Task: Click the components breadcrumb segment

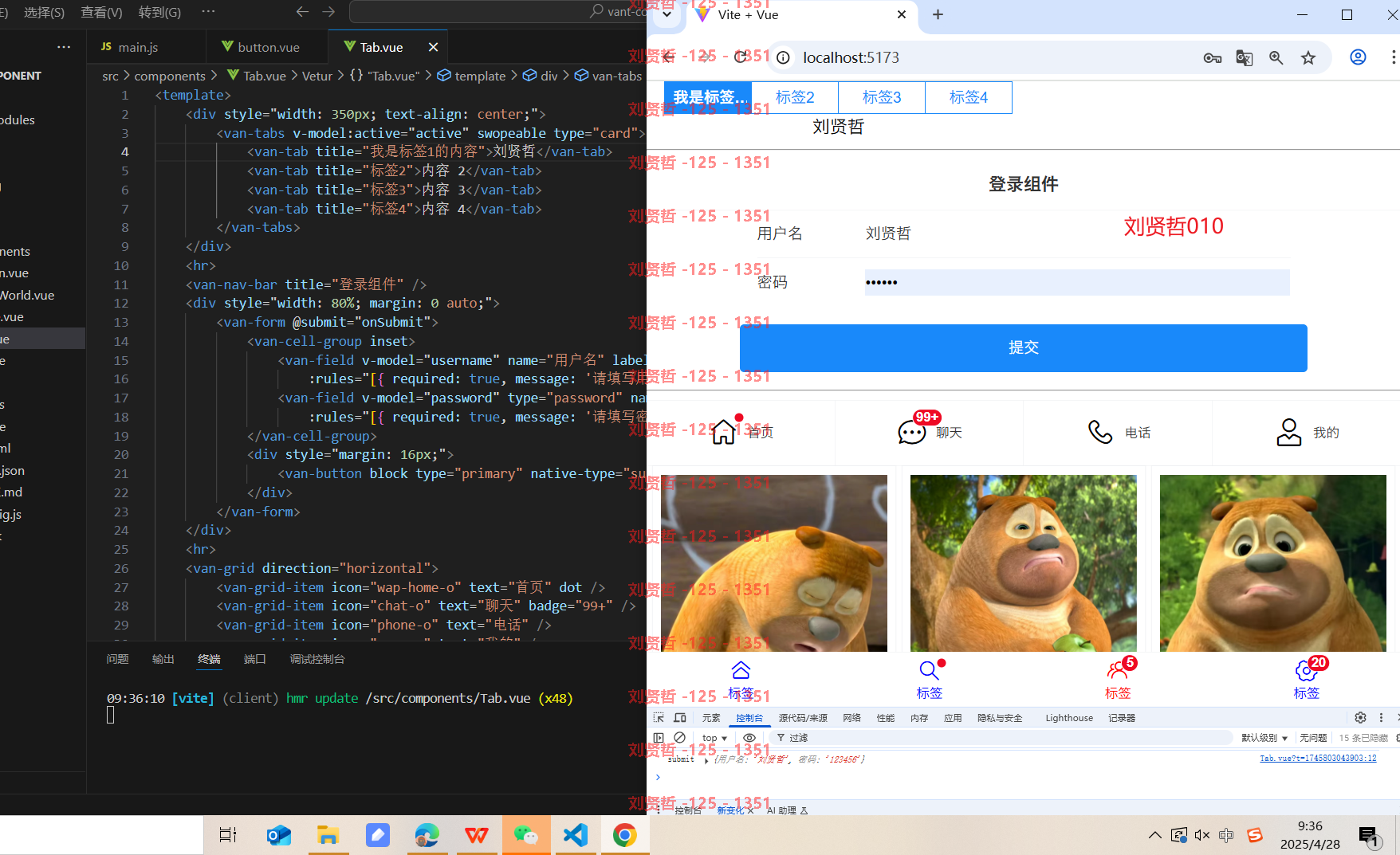Action: [170, 76]
